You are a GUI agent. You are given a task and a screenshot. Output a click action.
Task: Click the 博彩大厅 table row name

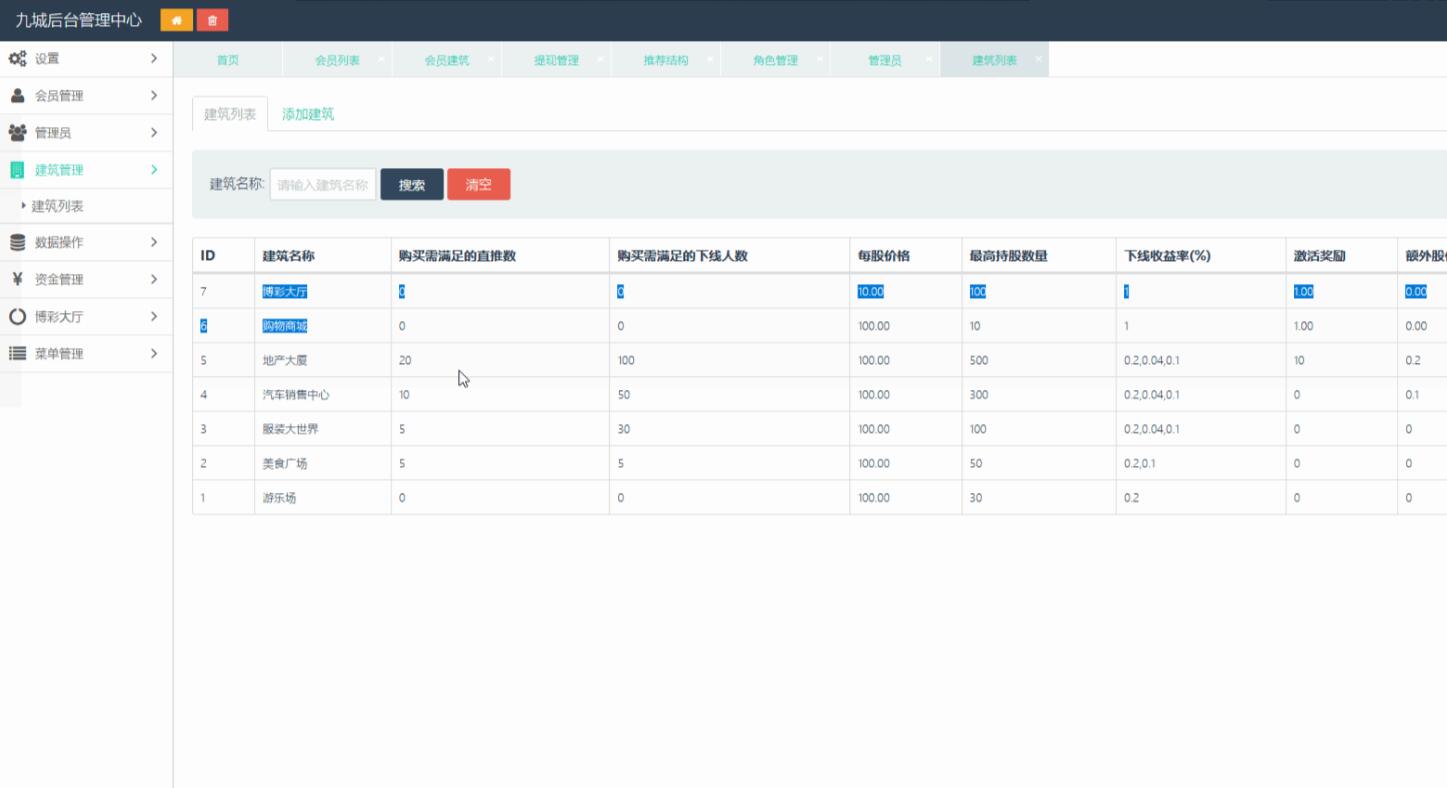coord(285,292)
